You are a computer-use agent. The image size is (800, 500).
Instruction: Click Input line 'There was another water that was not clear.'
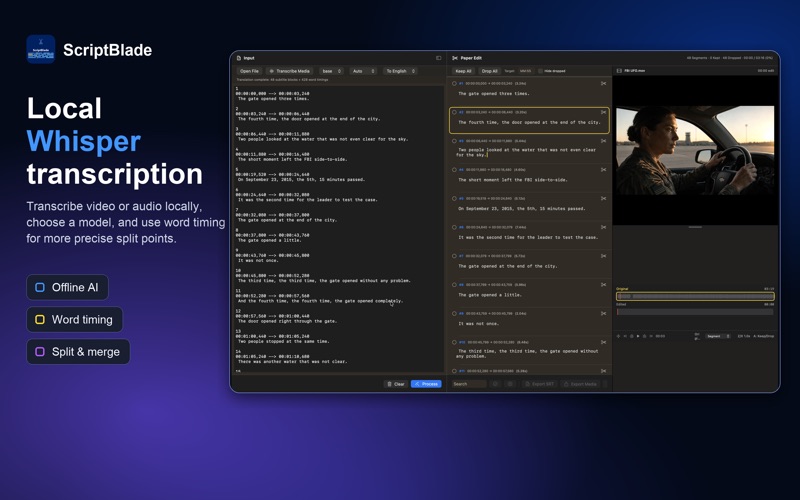coord(292,362)
